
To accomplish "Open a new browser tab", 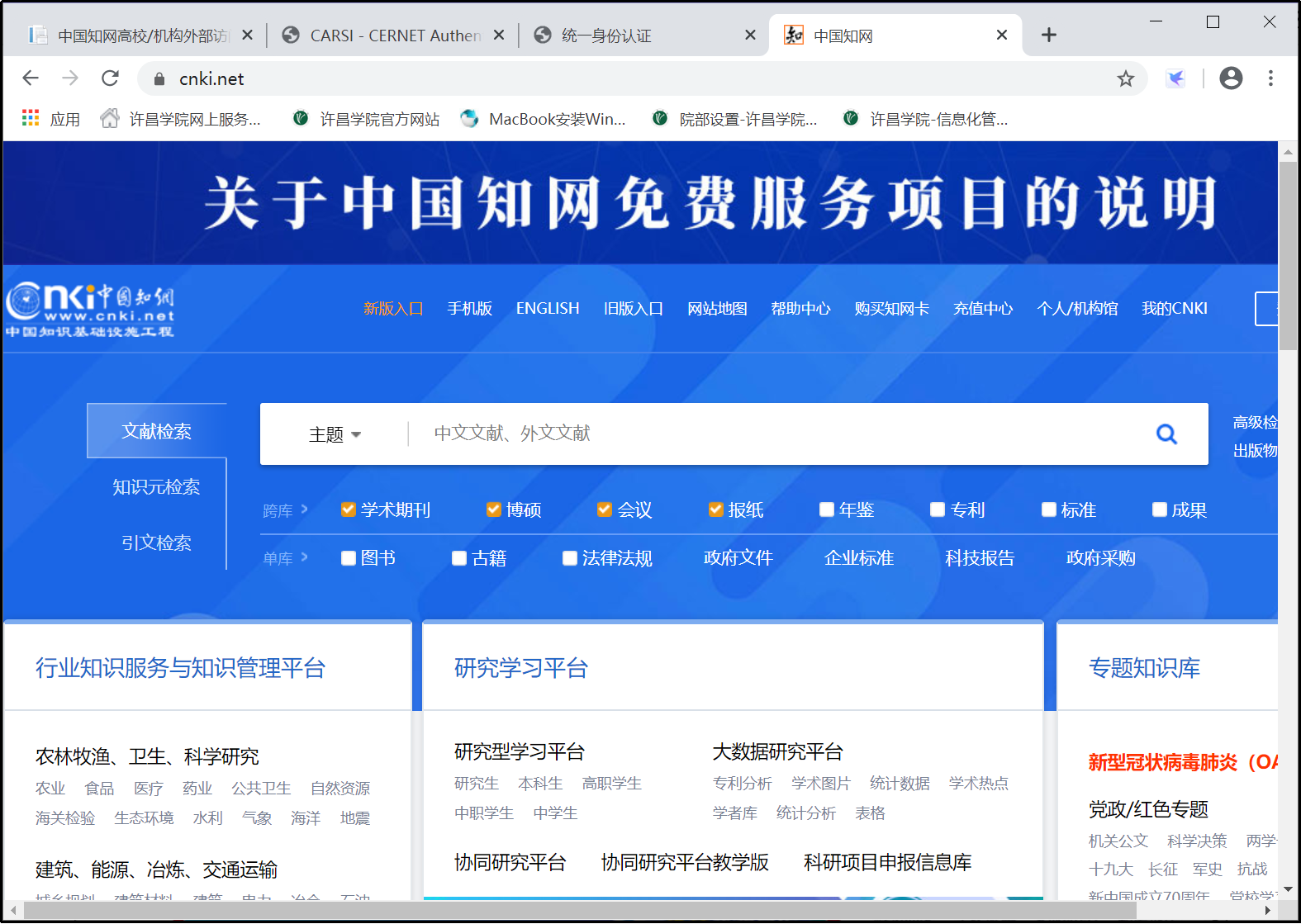I will [x=1048, y=35].
